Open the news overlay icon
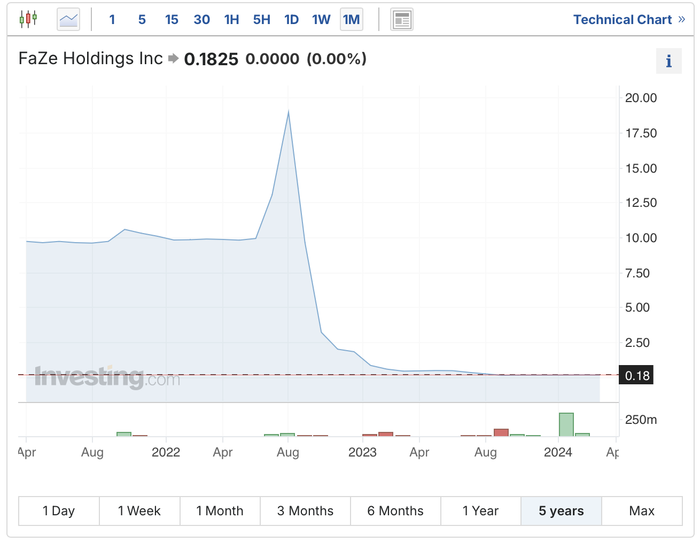This screenshot has height=542, width=700. pos(402,20)
